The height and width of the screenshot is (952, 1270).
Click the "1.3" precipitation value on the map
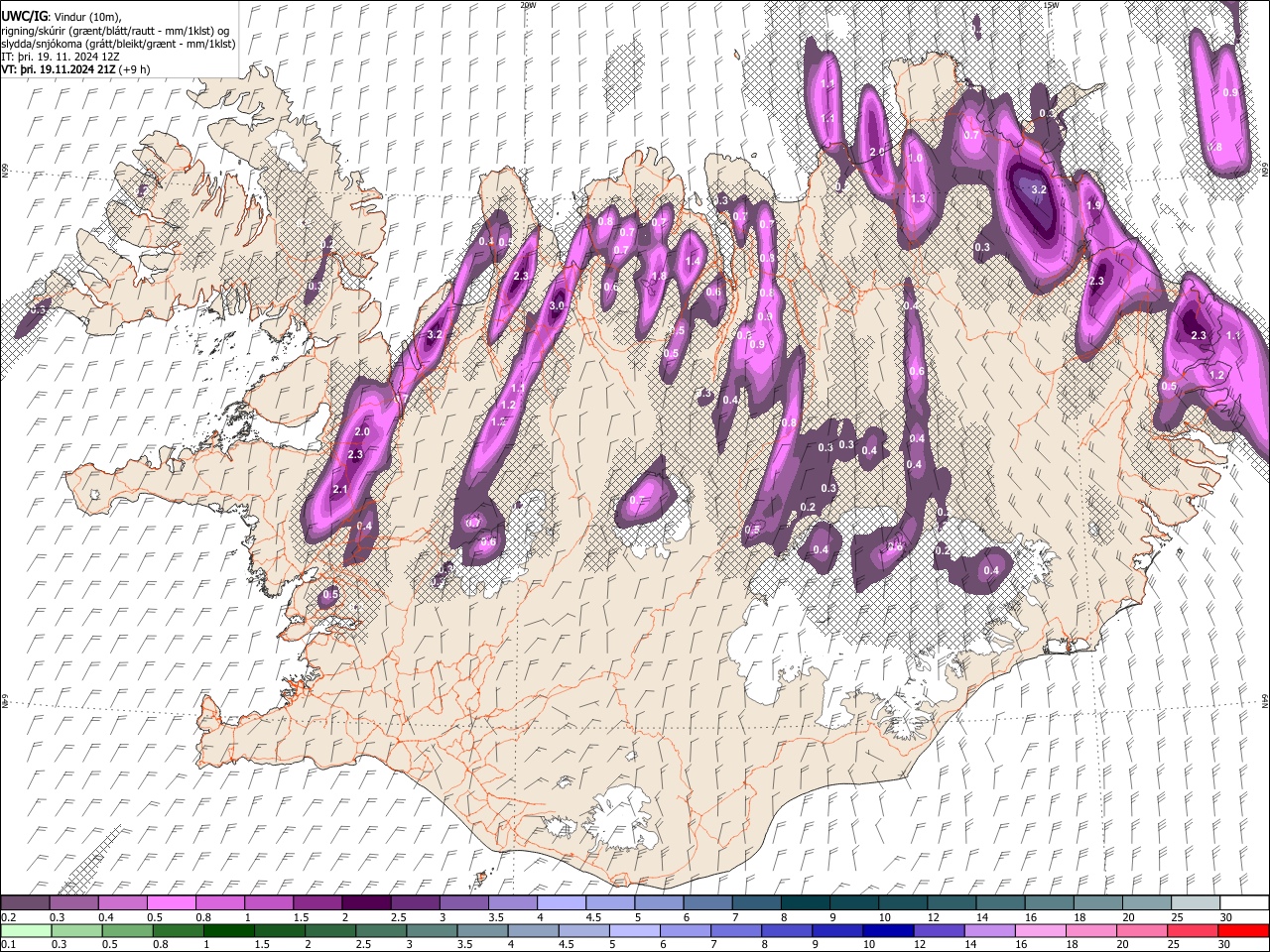pyautogui.click(x=918, y=198)
